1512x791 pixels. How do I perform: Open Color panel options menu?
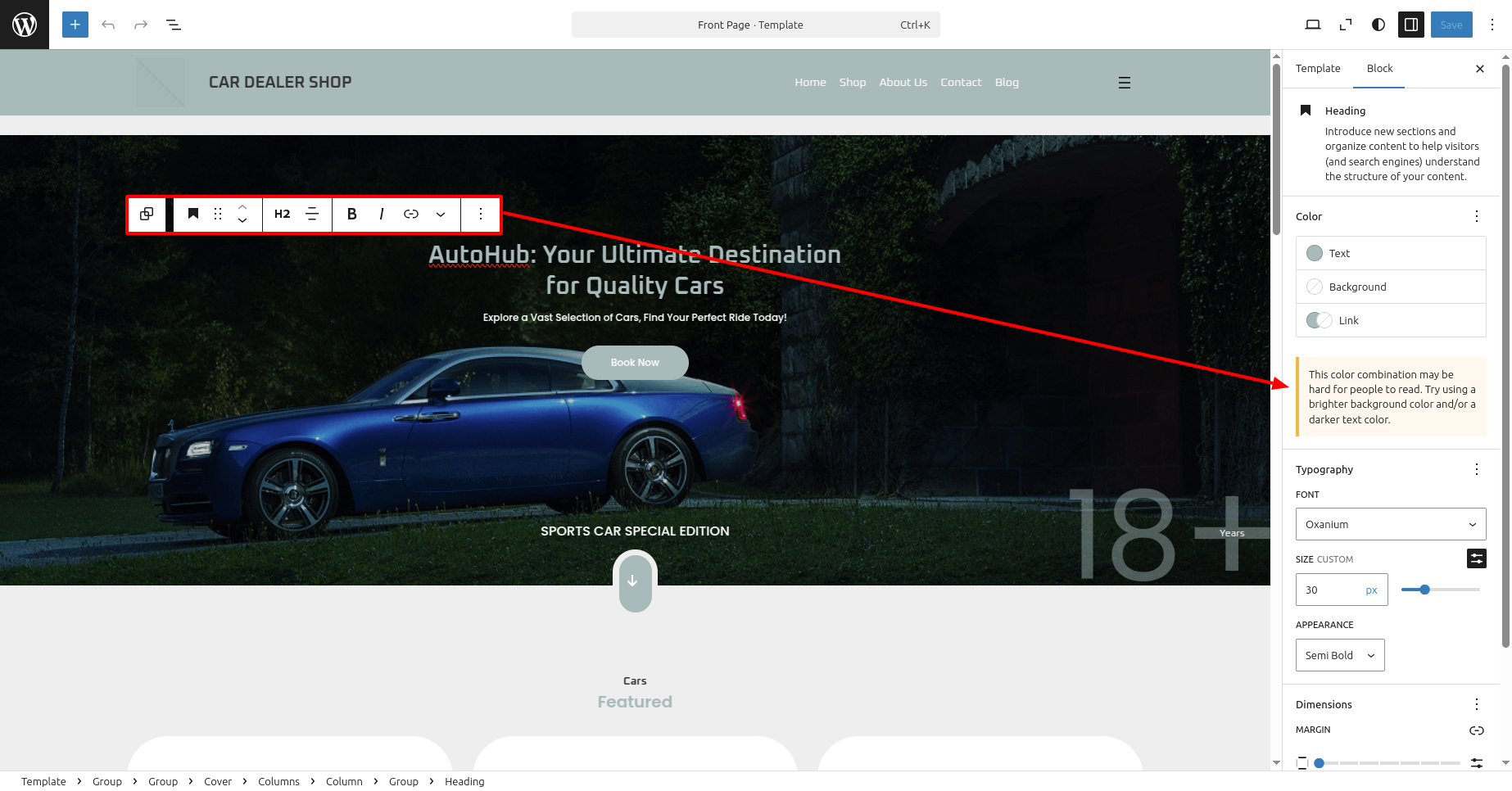1477,216
